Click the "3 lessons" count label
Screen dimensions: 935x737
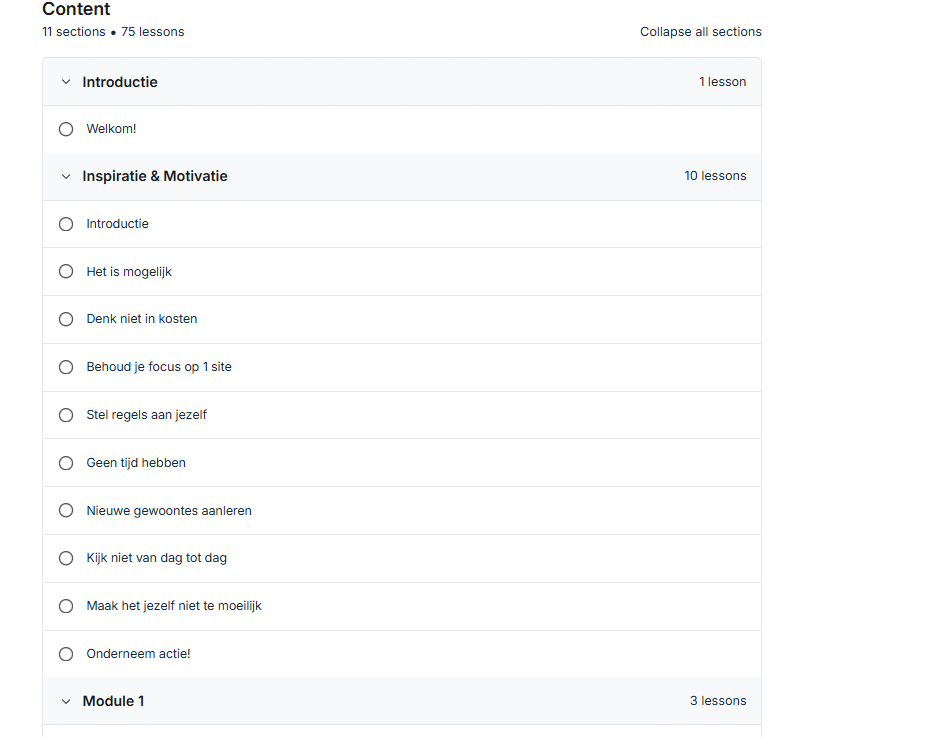[719, 701]
